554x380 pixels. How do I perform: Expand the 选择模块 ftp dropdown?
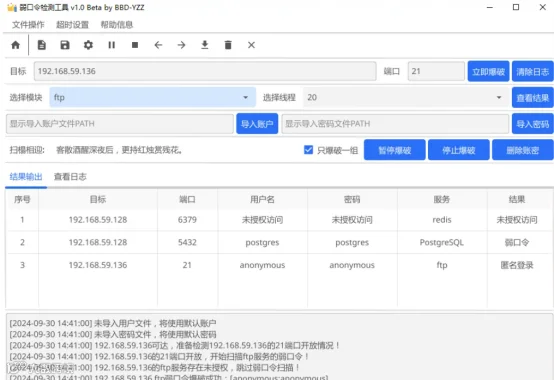152,97
